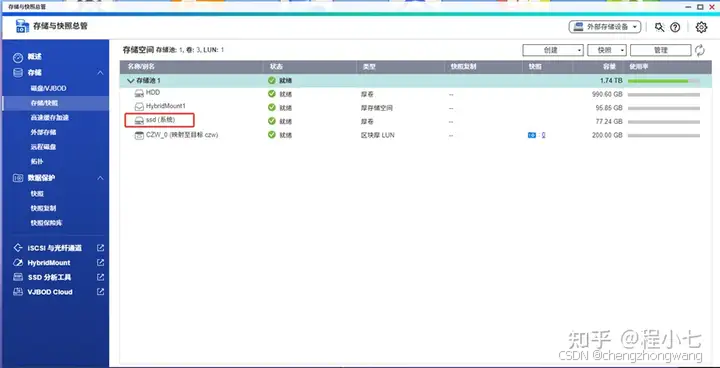
Task: Click 厚存储空间 type cell
Action: click(x=377, y=108)
